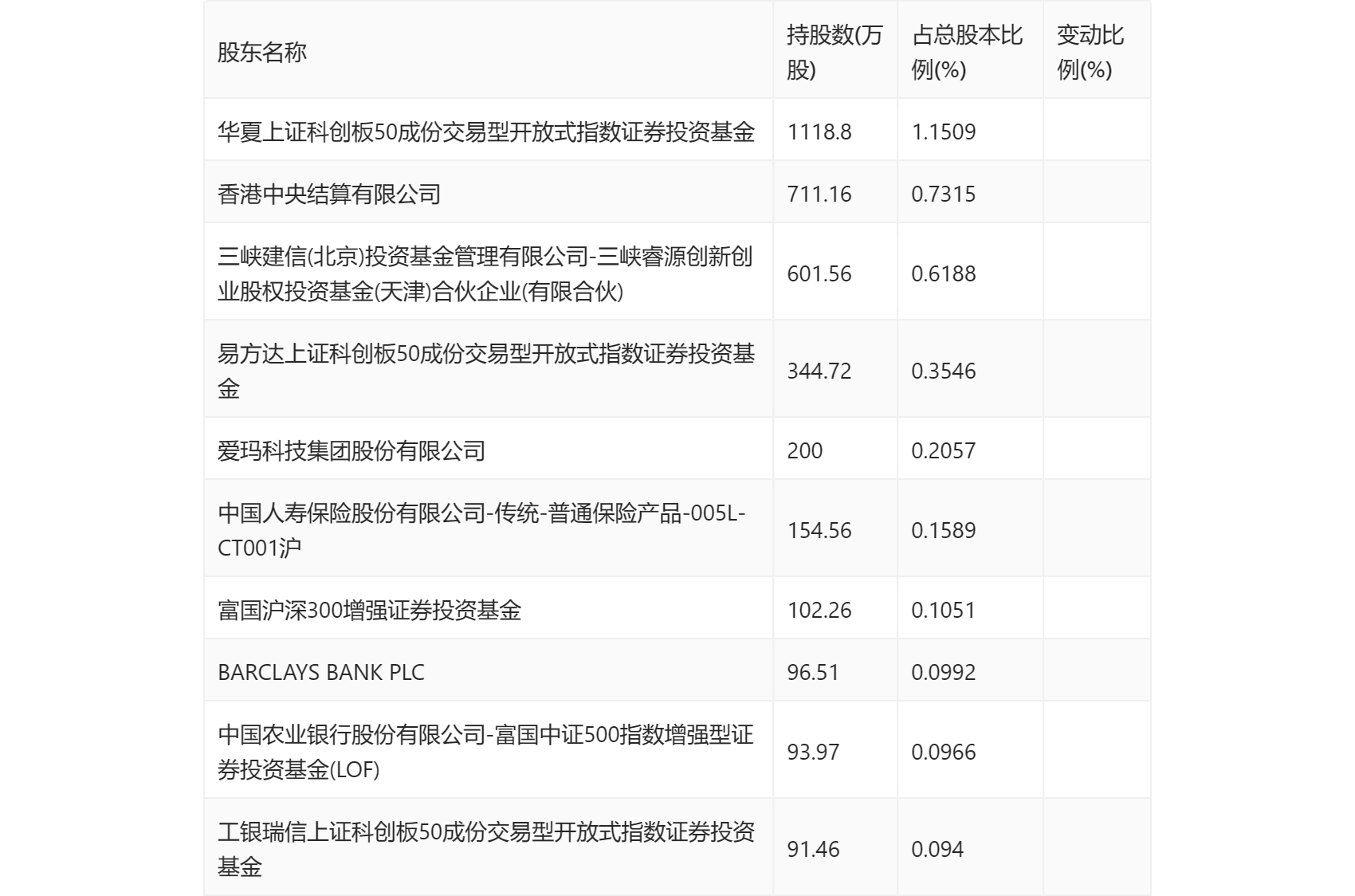The image size is (1355, 896).
Task: Select 三峡建信(北京)投资基金 shareholder name
Action: [485, 273]
